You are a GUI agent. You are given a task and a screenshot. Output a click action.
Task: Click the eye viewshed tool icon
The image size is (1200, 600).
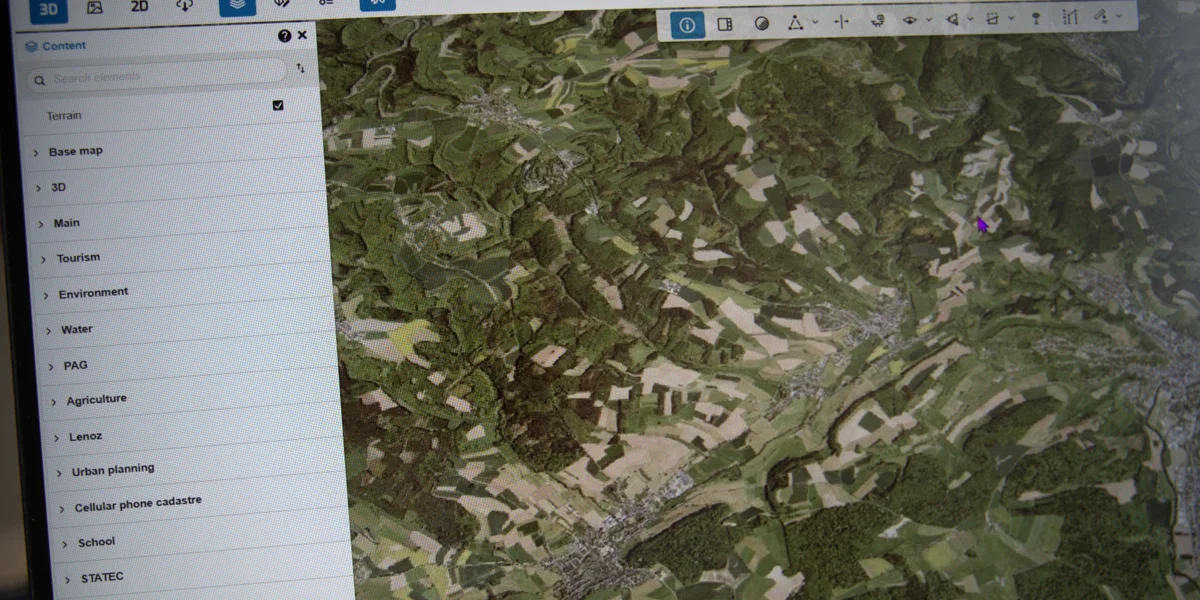910,20
